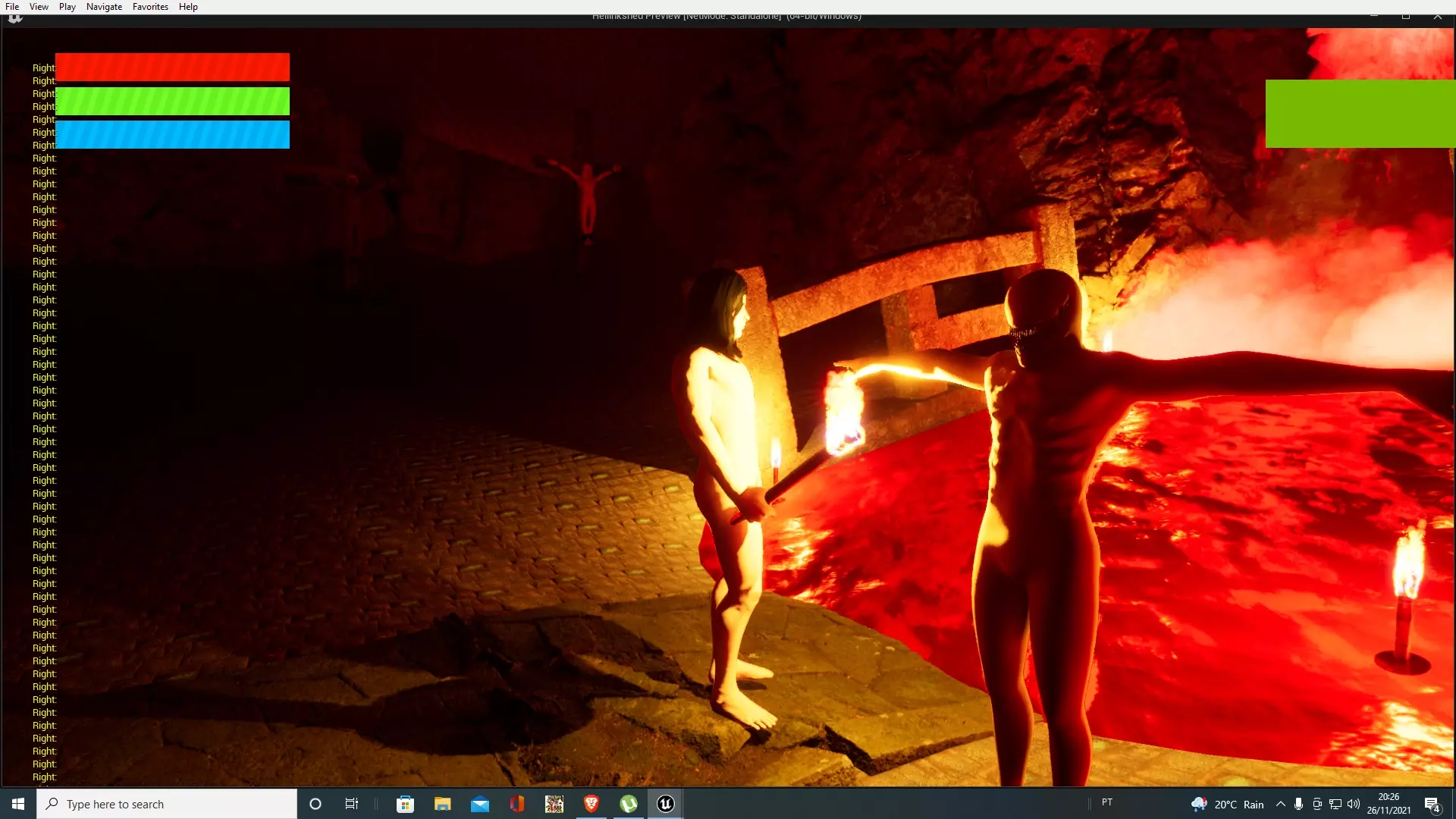This screenshot has width=1456, height=819.
Task: Open the View menu
Action: click(x=39, y=7)
